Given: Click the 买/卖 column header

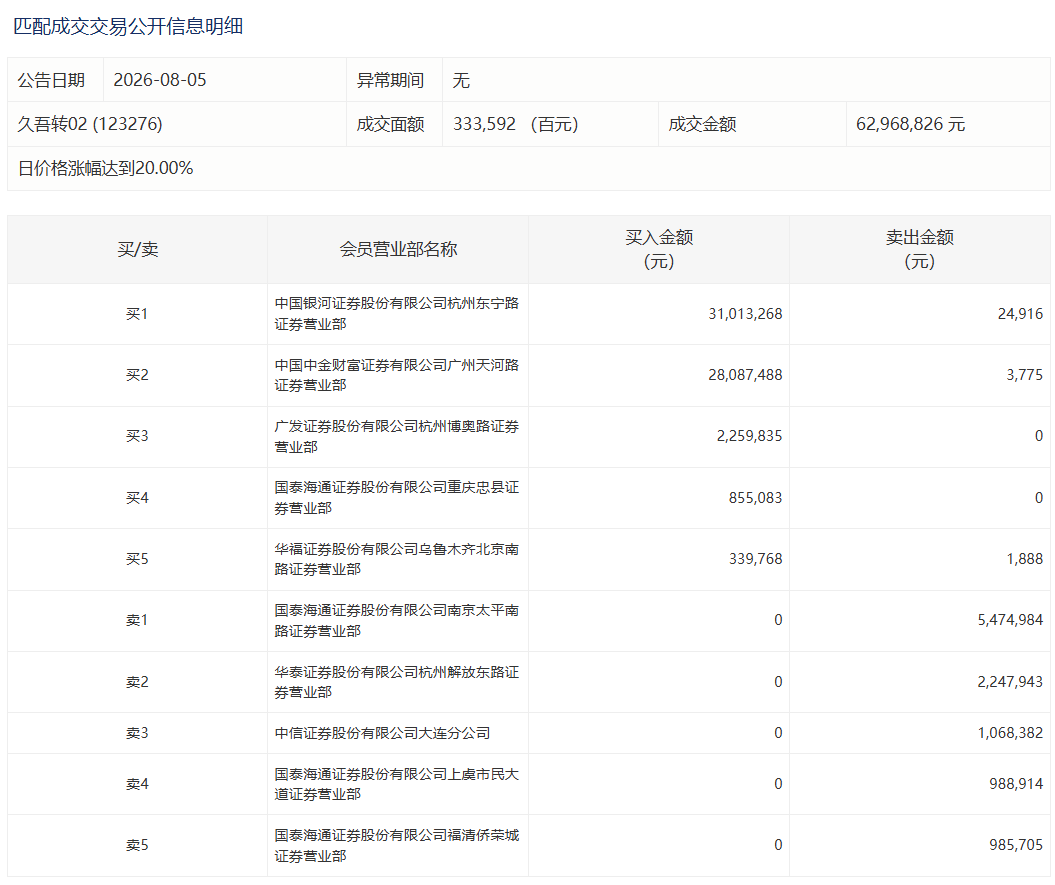Looking at the screenshot, I should (x=137, y=250).
